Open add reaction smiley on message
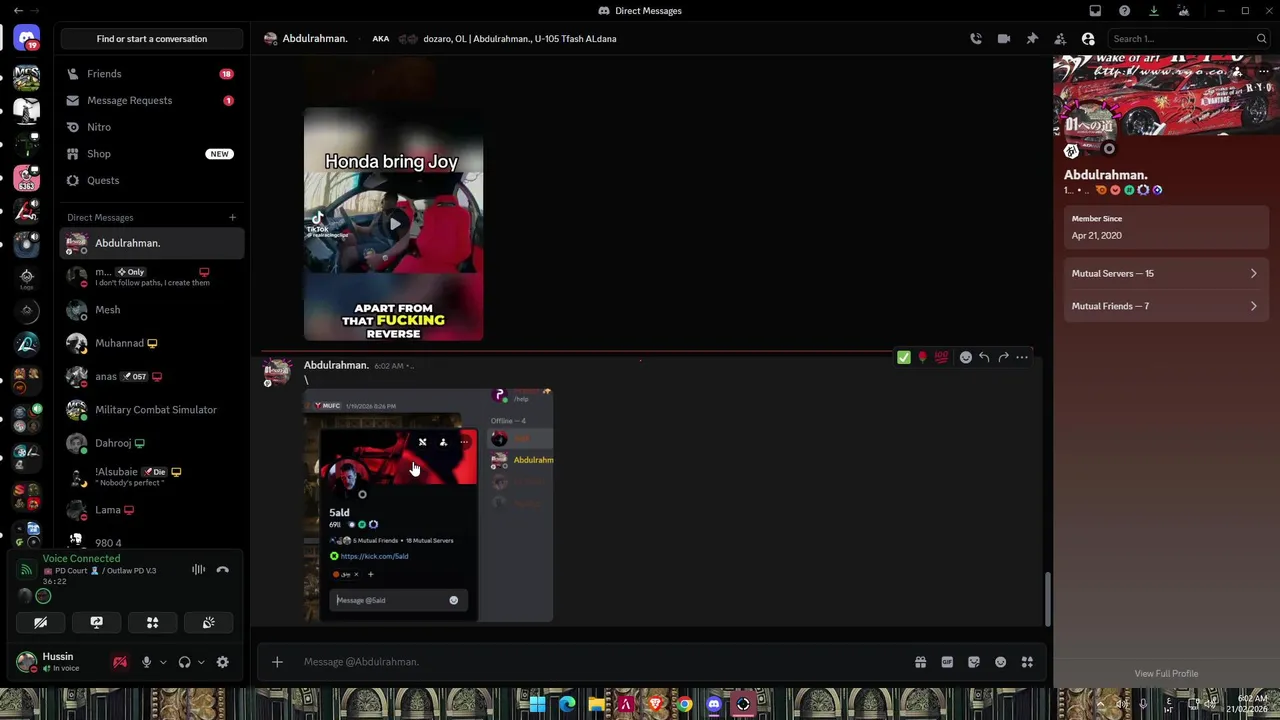 965,357
